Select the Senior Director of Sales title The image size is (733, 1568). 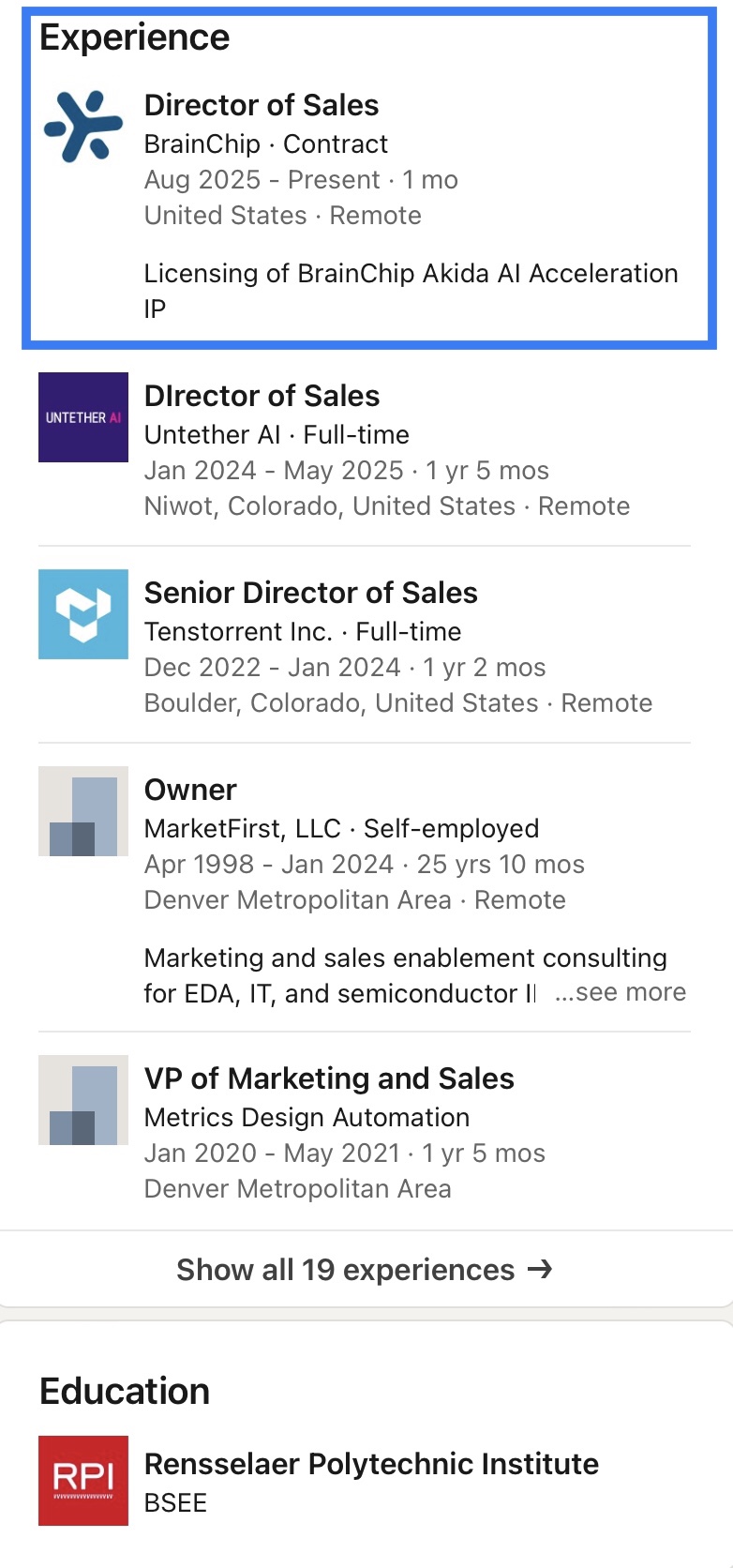(310, 593)
